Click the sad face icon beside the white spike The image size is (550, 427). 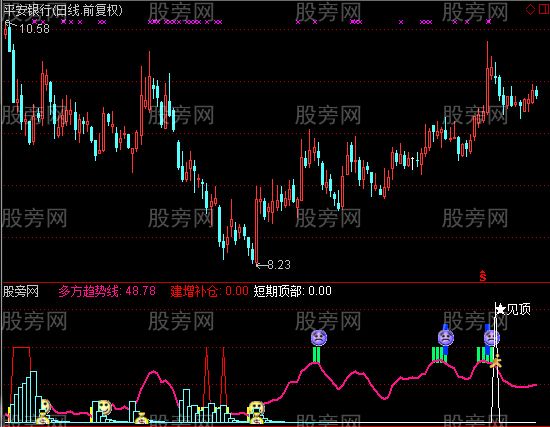coord(491,338)
